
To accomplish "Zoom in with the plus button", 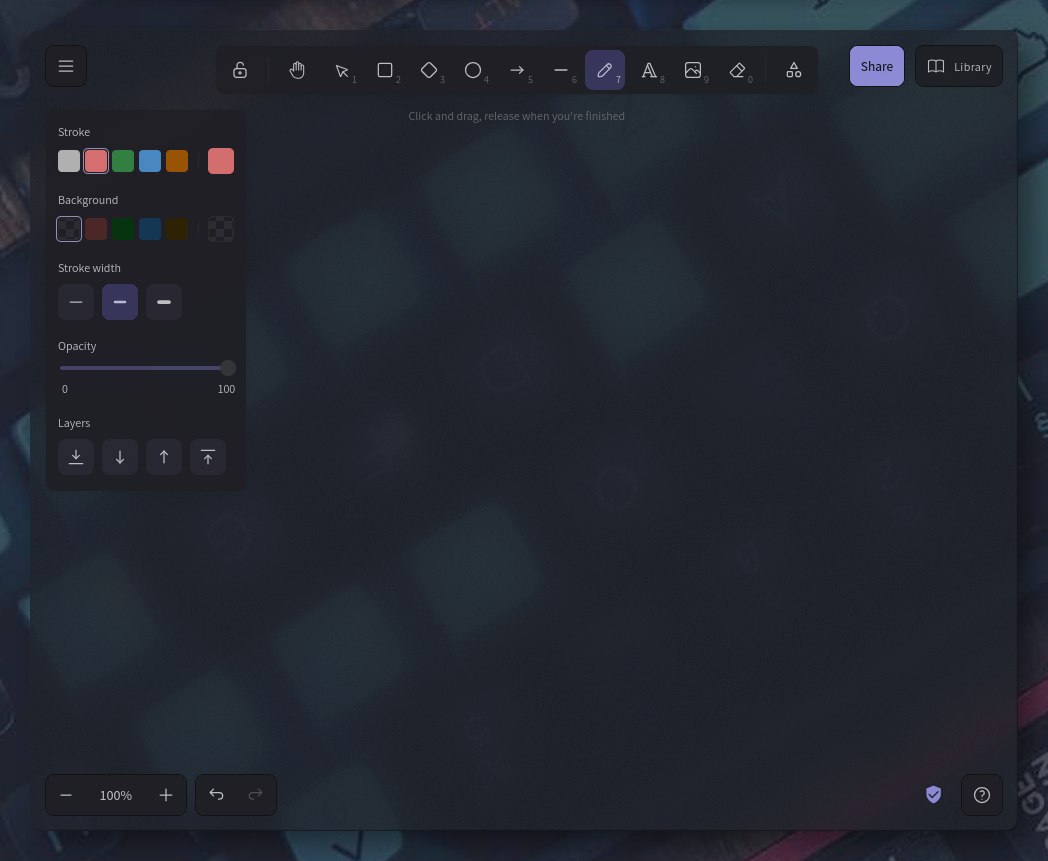I will pyautogui.click(x=166, y=795).
